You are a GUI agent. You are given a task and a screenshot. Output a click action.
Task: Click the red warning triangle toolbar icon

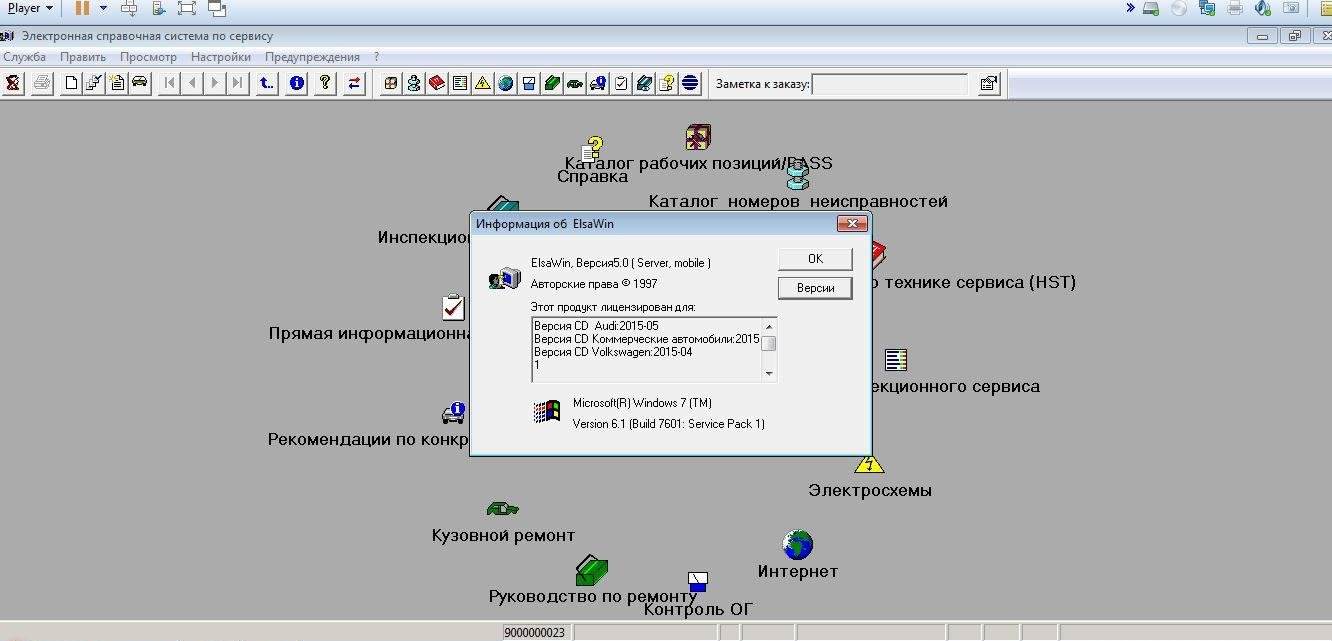click(x=481, y=84)
